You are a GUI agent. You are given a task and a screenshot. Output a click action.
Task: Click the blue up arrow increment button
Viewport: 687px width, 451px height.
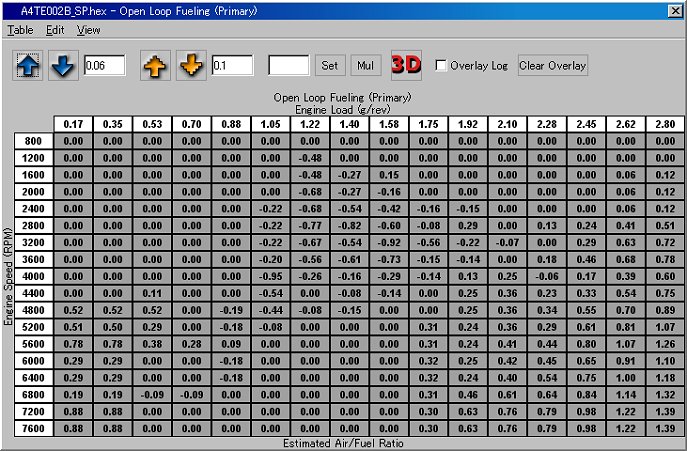(28, 66)
